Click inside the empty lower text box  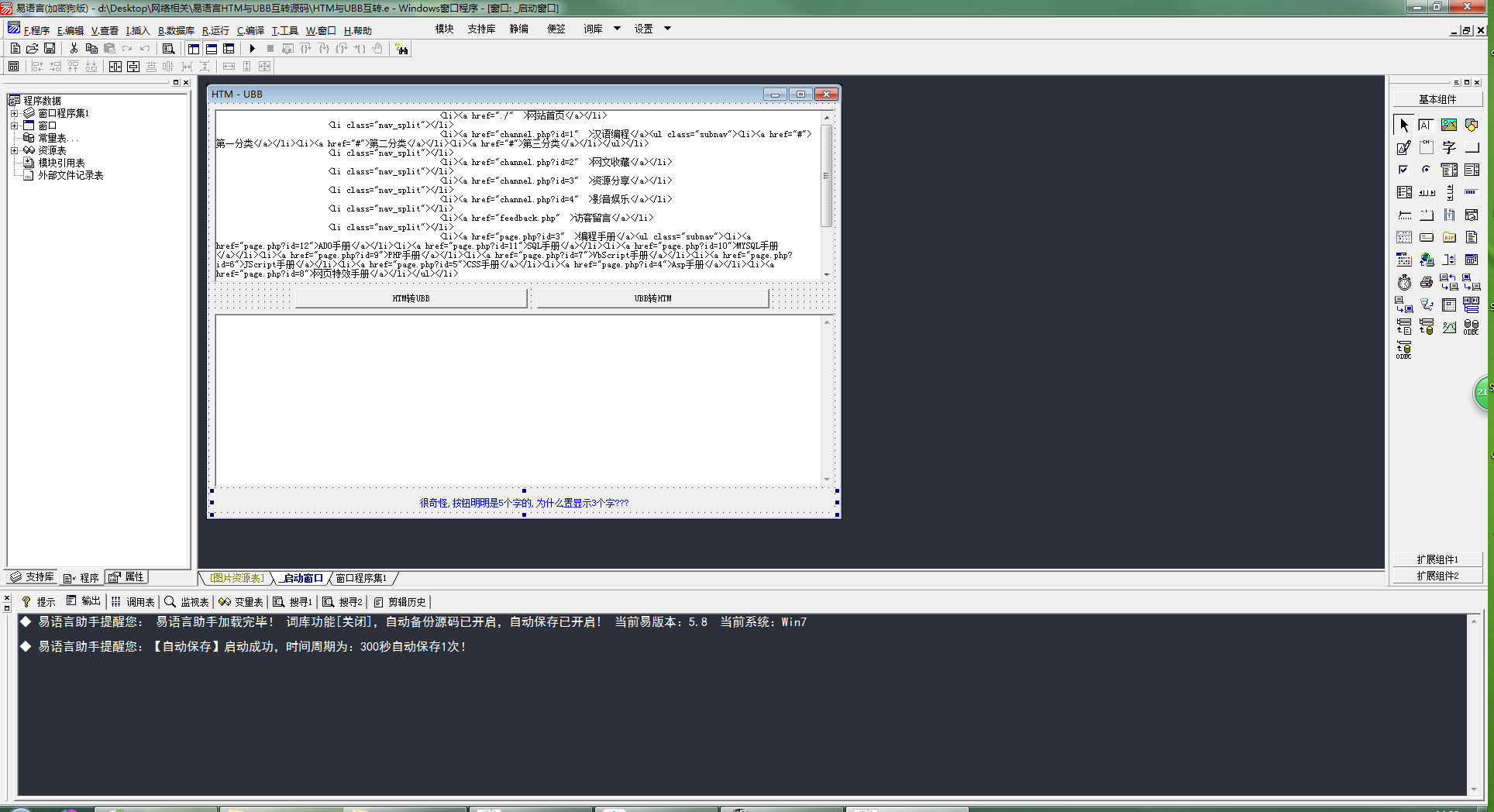pos(518,400)
